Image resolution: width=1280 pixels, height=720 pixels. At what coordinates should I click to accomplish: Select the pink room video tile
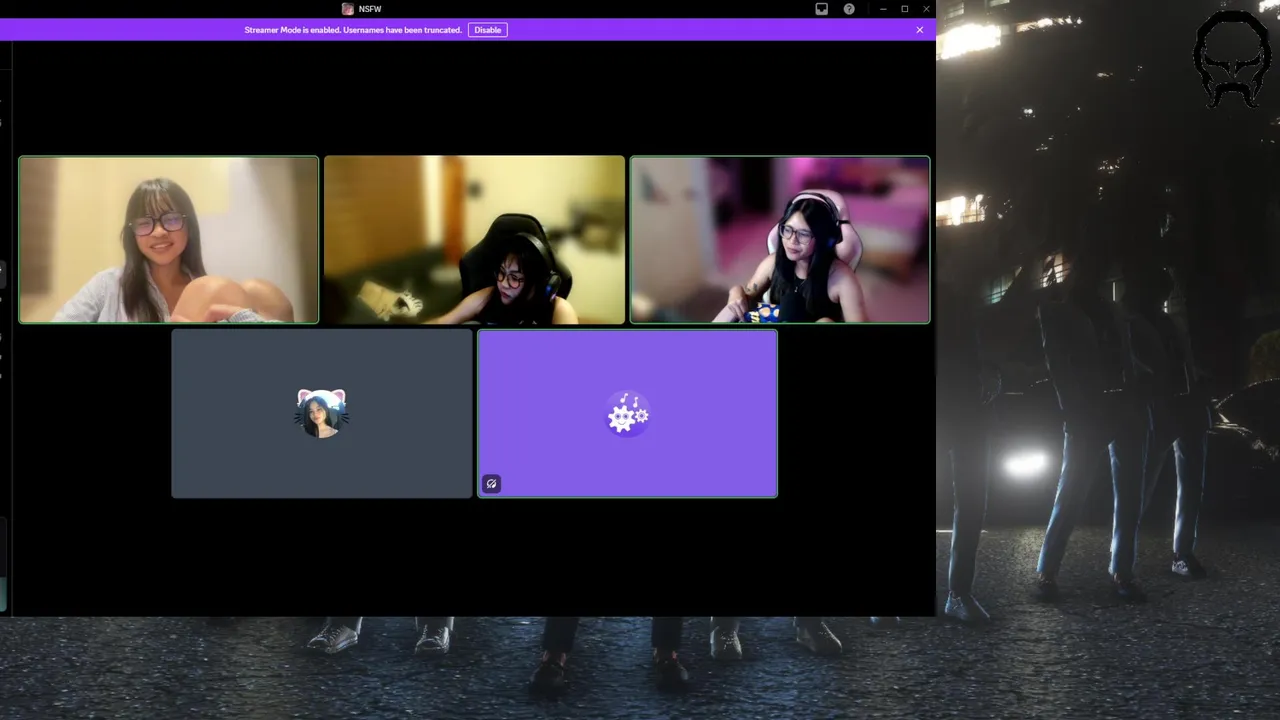point(780,240)
